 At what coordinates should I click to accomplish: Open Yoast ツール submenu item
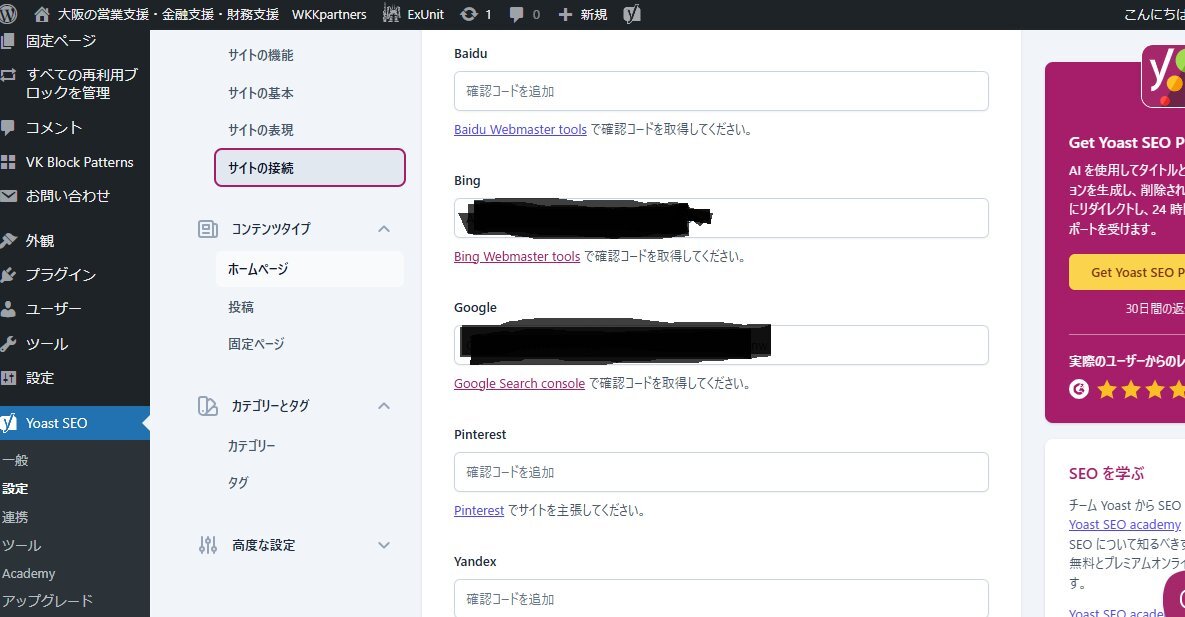click(x=22, y=546)
